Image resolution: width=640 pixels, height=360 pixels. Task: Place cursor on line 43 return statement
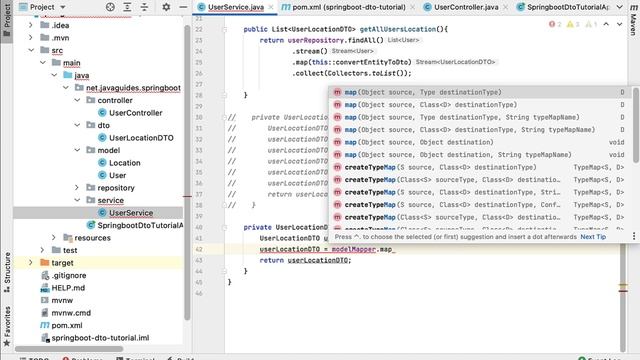(x=305, y=260)
